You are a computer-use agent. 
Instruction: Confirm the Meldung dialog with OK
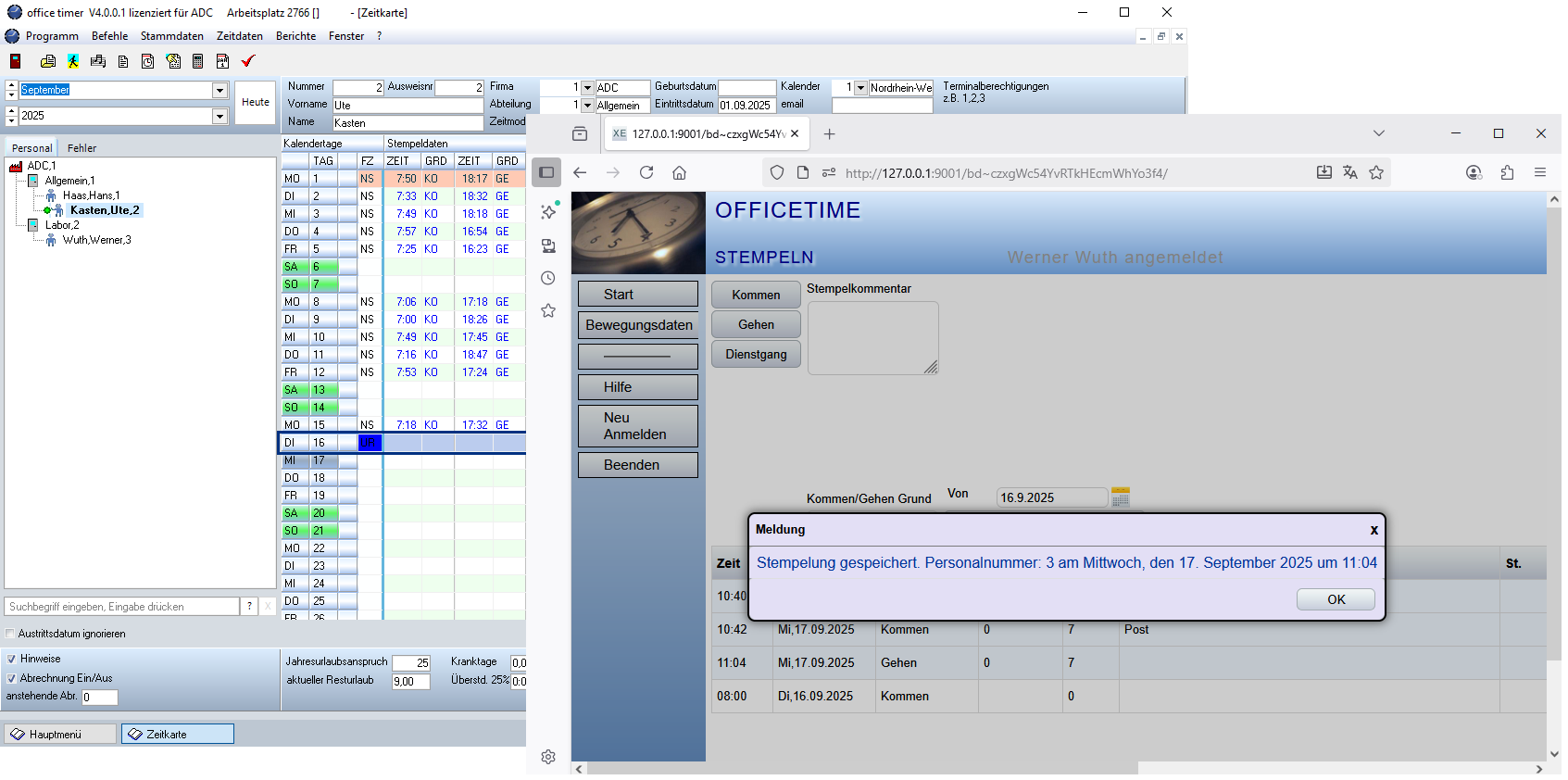(1335, 599)
